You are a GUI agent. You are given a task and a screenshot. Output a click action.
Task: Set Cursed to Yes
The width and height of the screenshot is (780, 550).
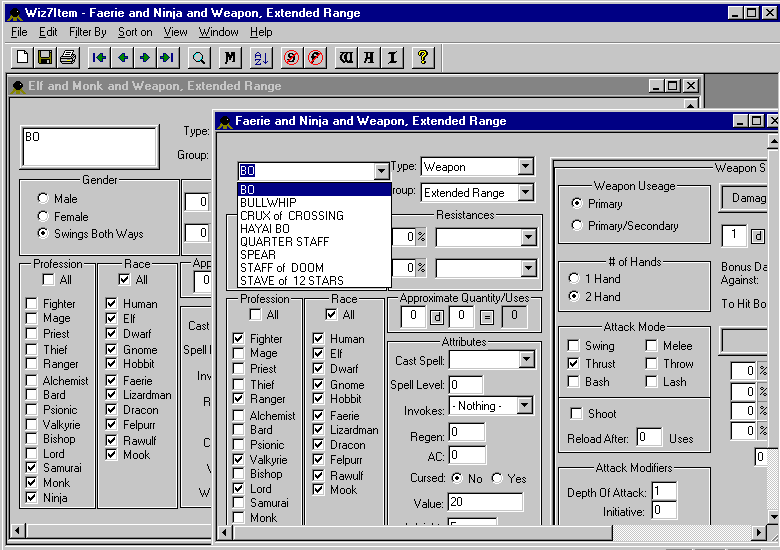click(x=496, y=478)
